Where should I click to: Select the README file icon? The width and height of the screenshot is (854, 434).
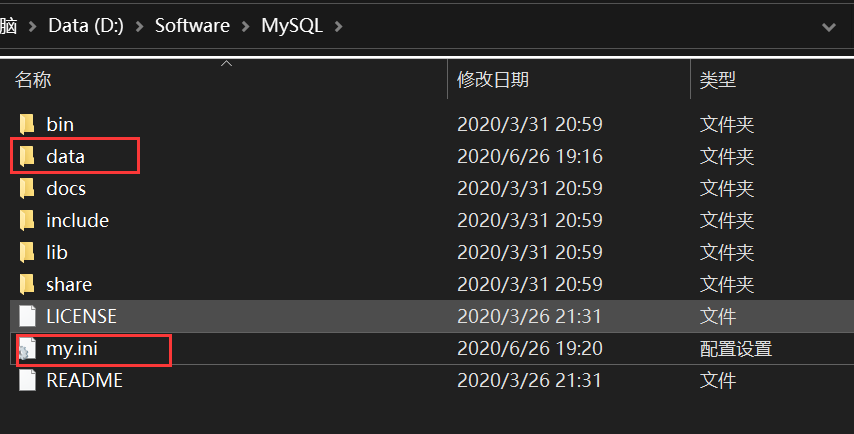click(x=27, y=380)
